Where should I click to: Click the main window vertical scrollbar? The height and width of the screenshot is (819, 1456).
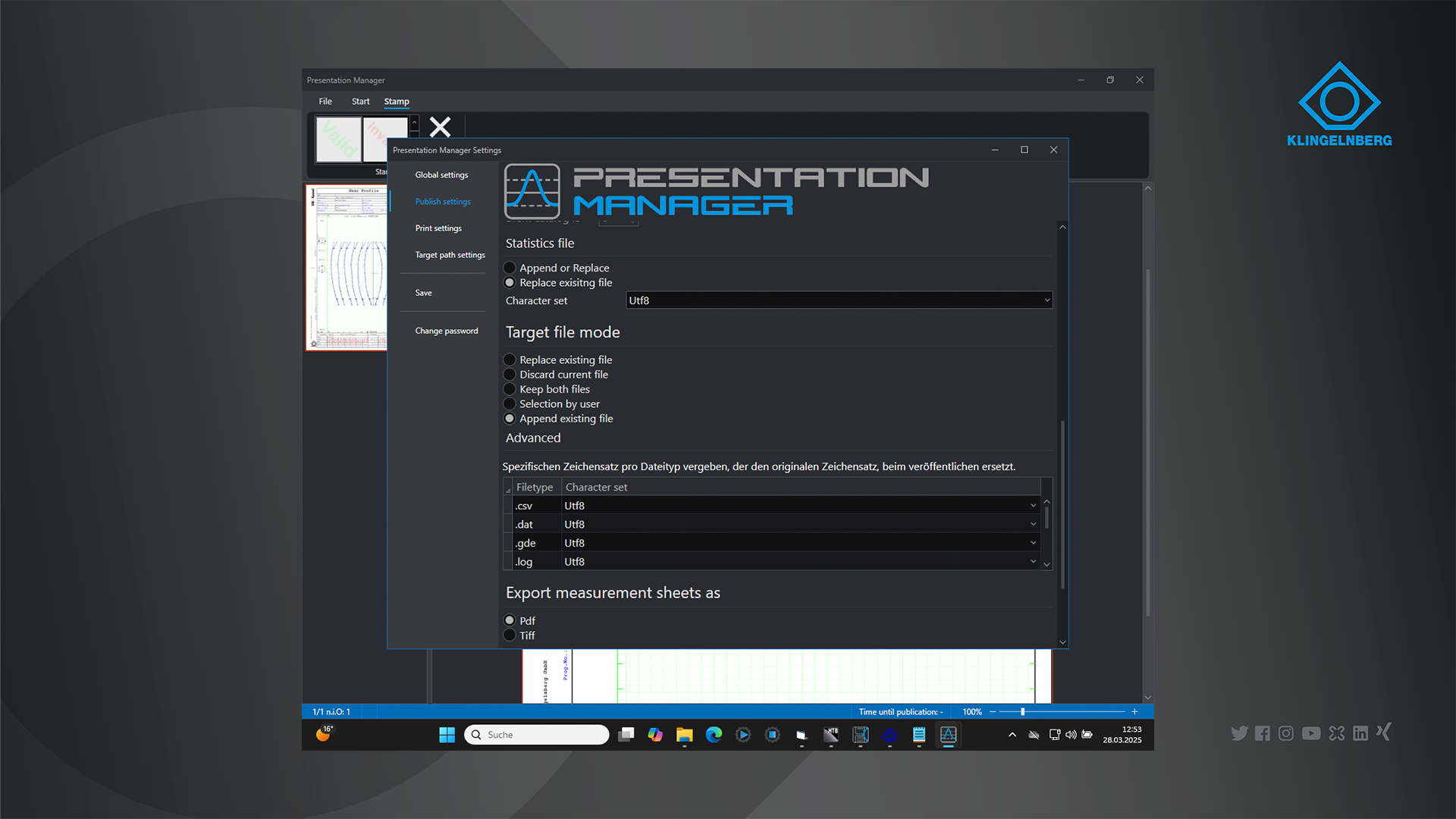pos(1147,442)
